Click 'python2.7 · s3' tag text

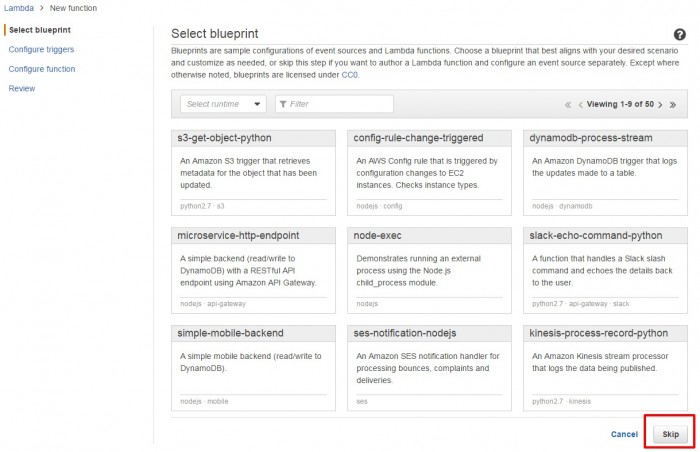pyautogui.click(x=202, y=206)
